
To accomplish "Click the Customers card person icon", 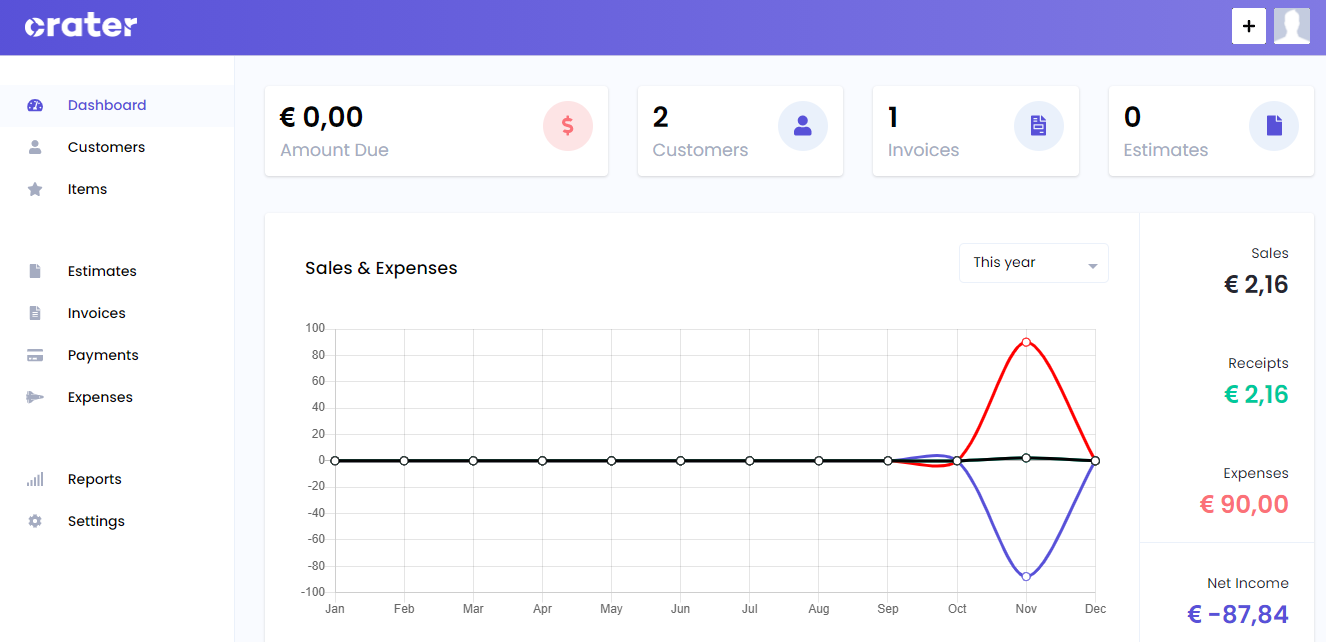I will [803, 126].
